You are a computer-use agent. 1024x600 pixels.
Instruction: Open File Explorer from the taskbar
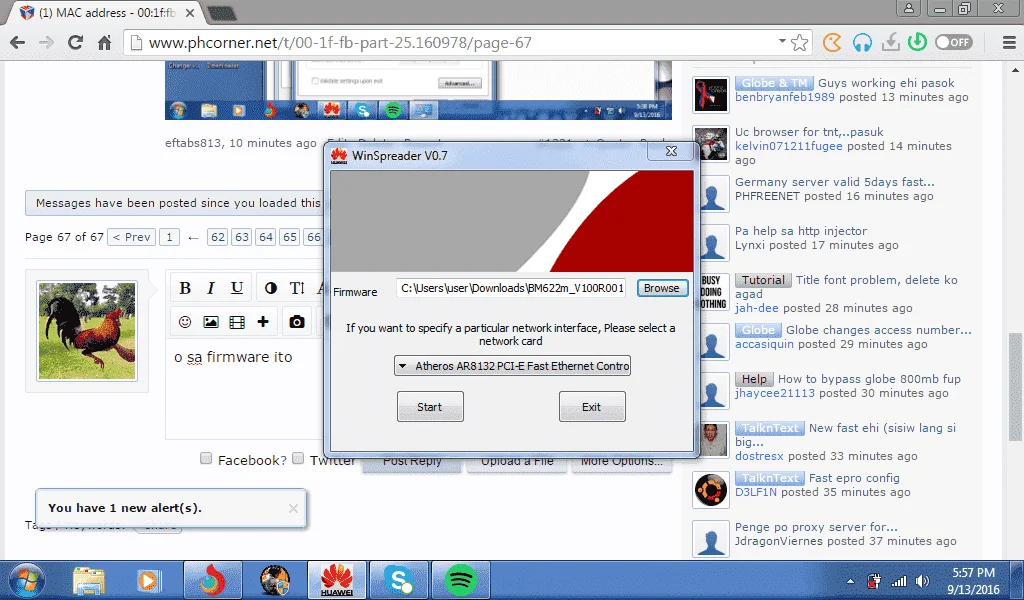tap(89, 580)
